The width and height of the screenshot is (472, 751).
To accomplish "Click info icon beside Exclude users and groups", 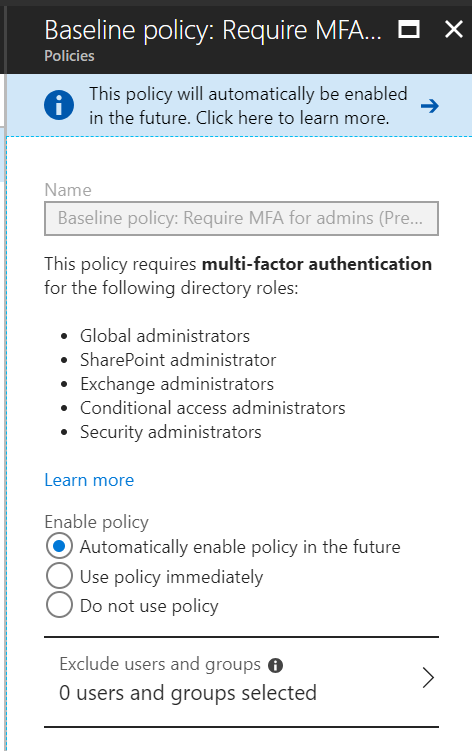I will [276, 665].
